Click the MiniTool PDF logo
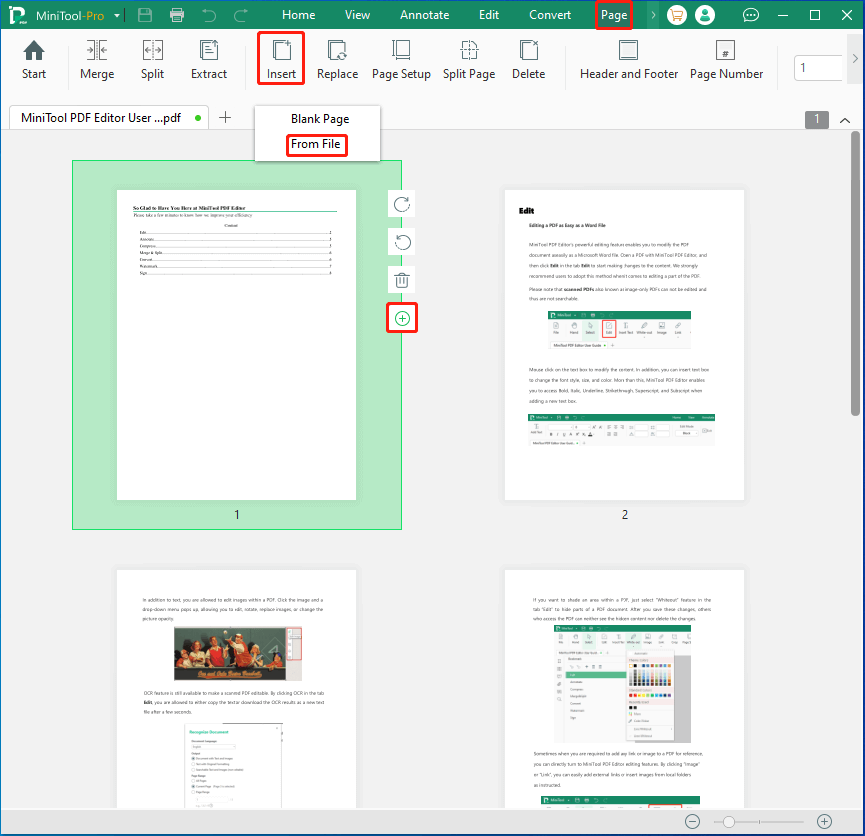Image resolution: width=865 pixels, height=836 pixels. point(18,15)
